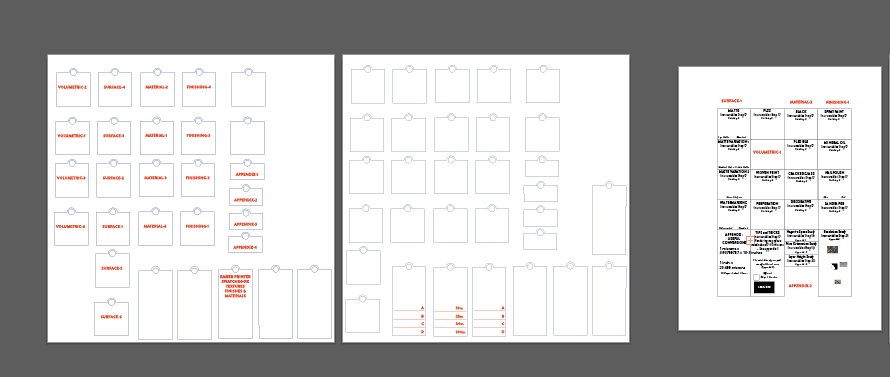
Task: Select the MATERIAL-4 tag label
Action: 155,227
